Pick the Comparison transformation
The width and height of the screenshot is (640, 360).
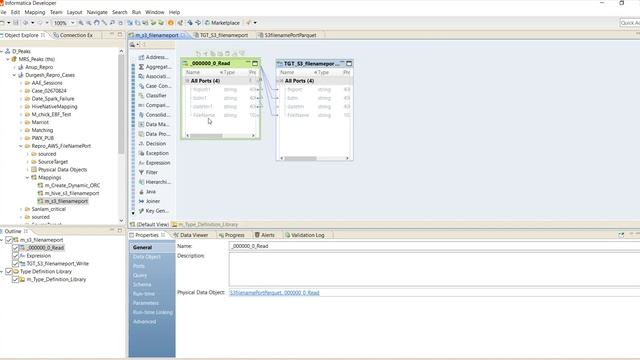[154, 105]
